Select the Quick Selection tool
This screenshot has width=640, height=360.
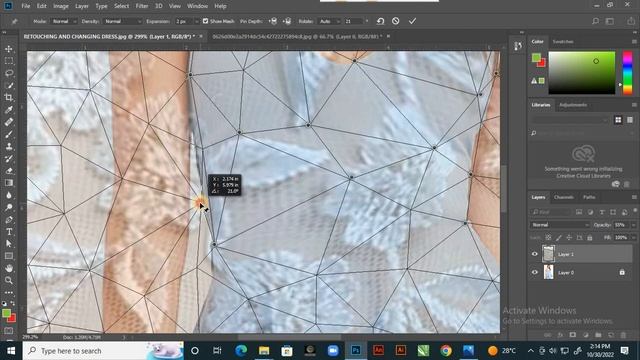tap(9, 85)
